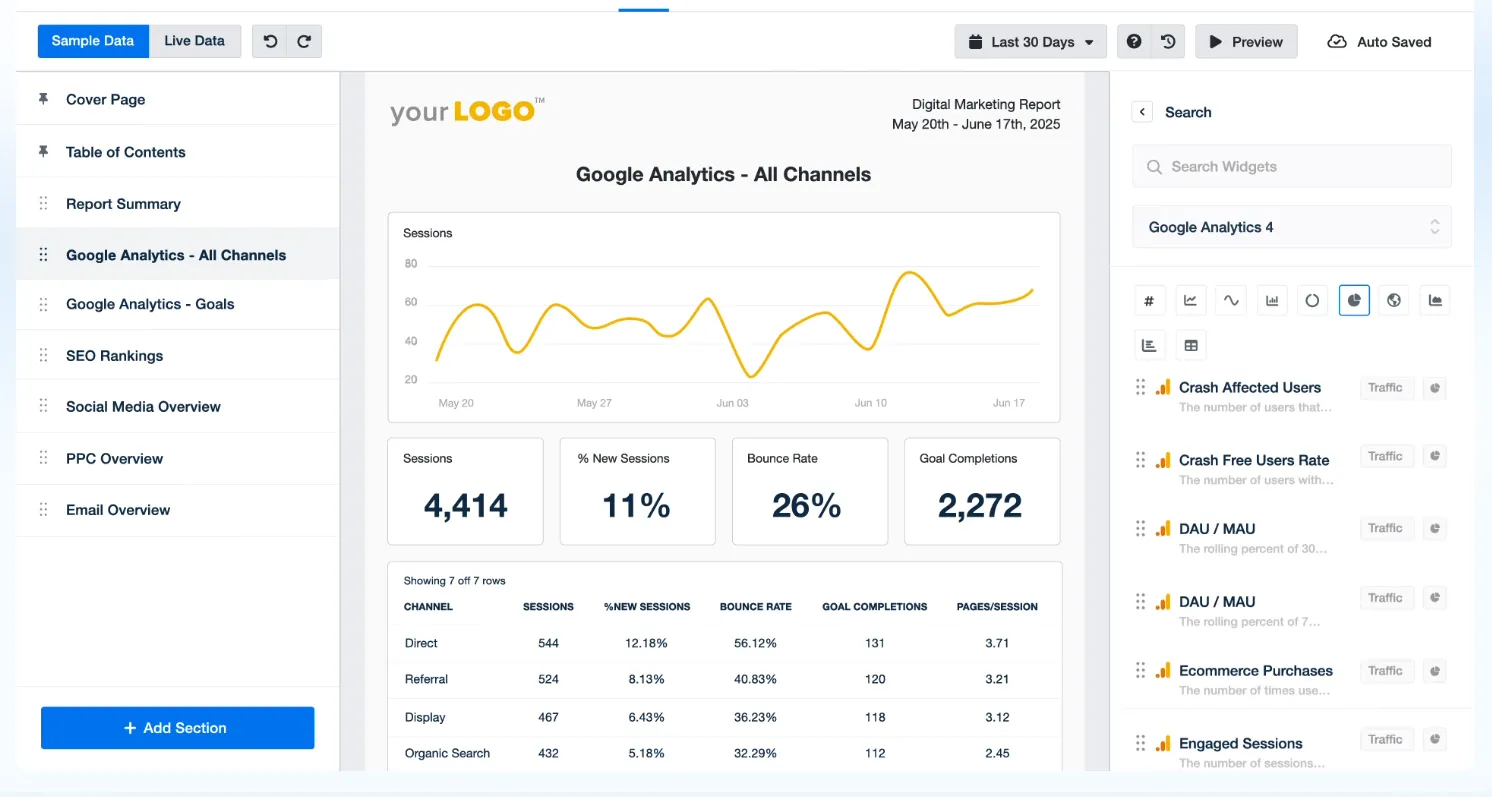This screenshot has width=1492, height=797.
Task: Click the Add Section button
Action: (178, 728)
